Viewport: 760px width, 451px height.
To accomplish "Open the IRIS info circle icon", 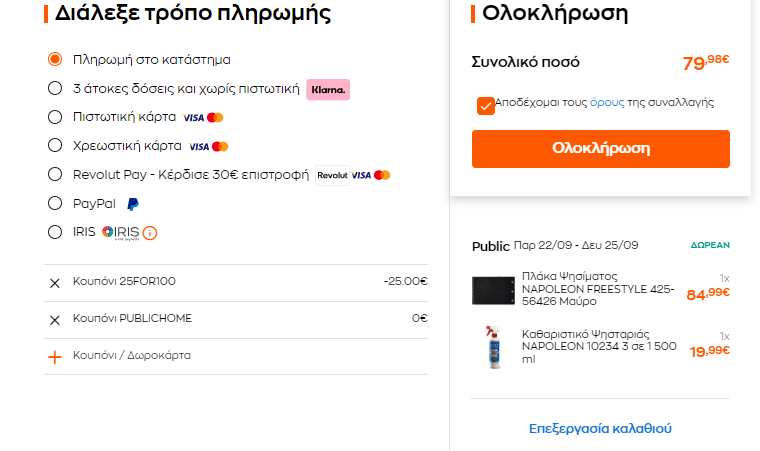I will coord(150,233).
